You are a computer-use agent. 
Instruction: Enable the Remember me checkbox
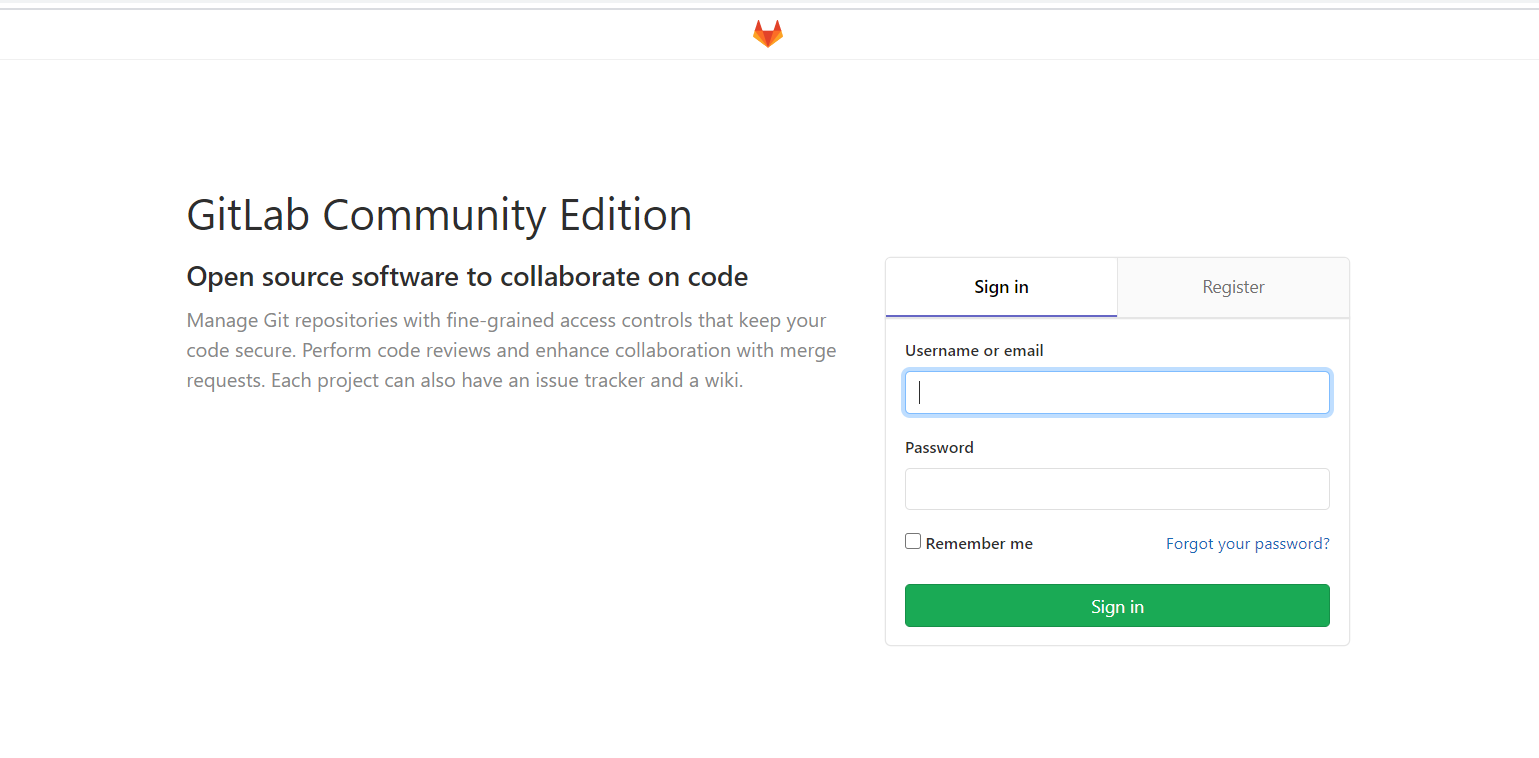click(913, 541)
